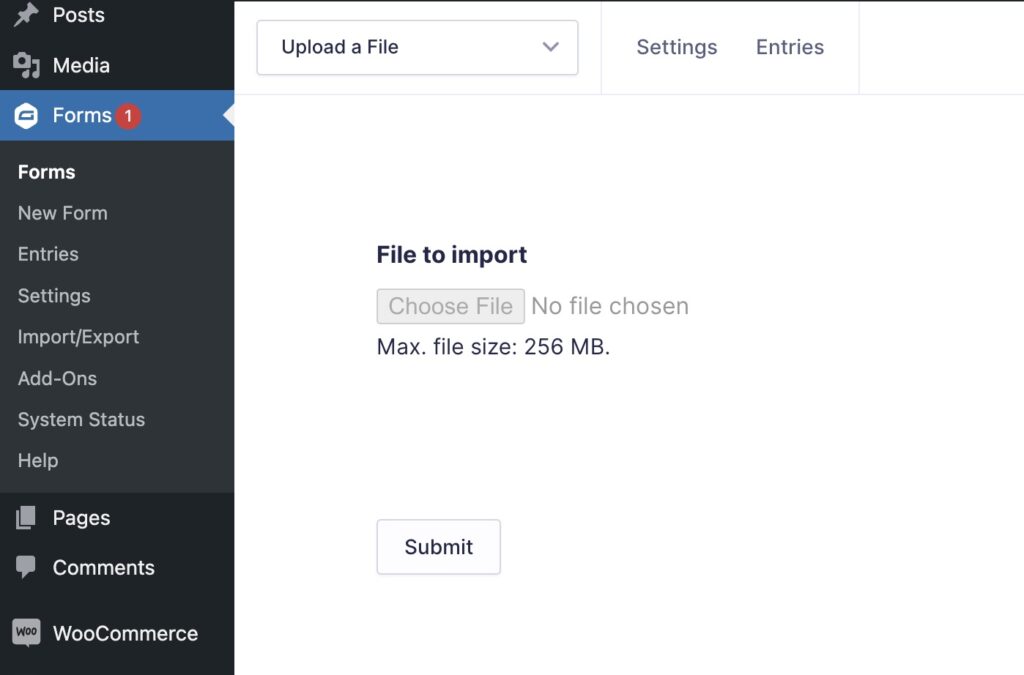Expand the WooCommerce menu section
1024x675 pixels.
[124, 632]
